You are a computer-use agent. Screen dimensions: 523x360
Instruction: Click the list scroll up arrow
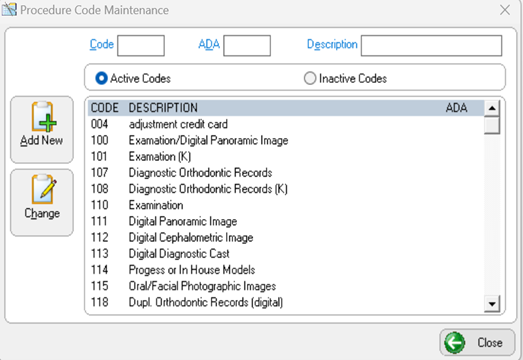492,108
